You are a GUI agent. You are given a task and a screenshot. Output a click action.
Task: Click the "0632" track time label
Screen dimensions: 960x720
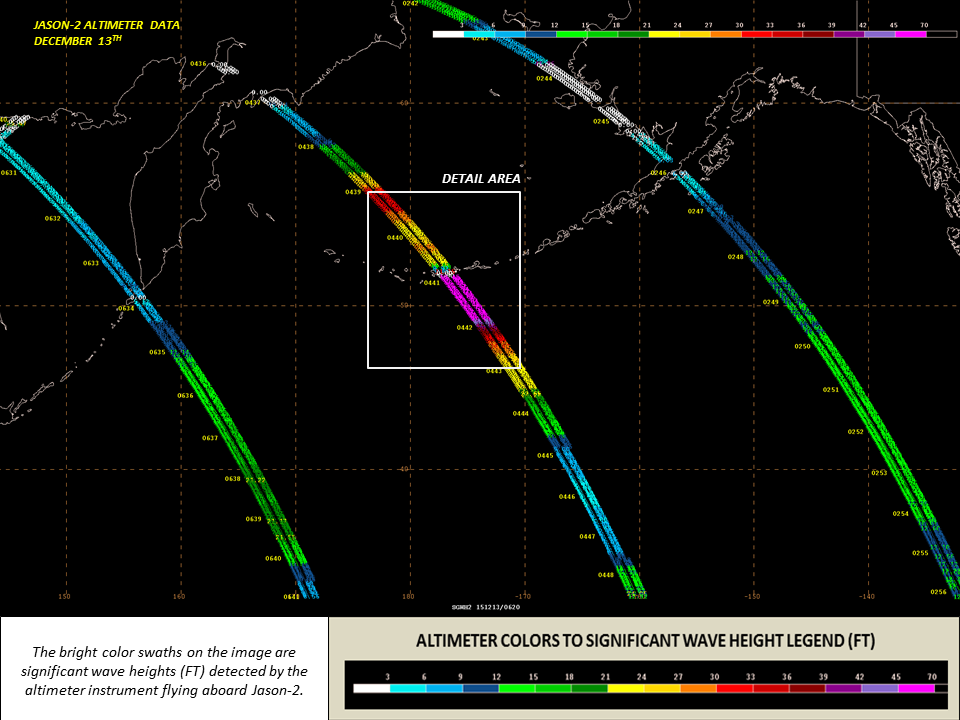click(x=53, y=219)
